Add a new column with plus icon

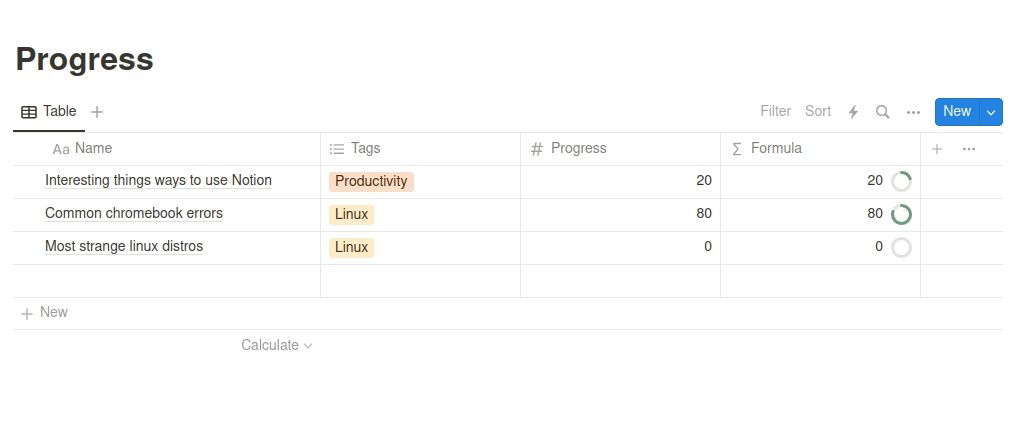937,149
